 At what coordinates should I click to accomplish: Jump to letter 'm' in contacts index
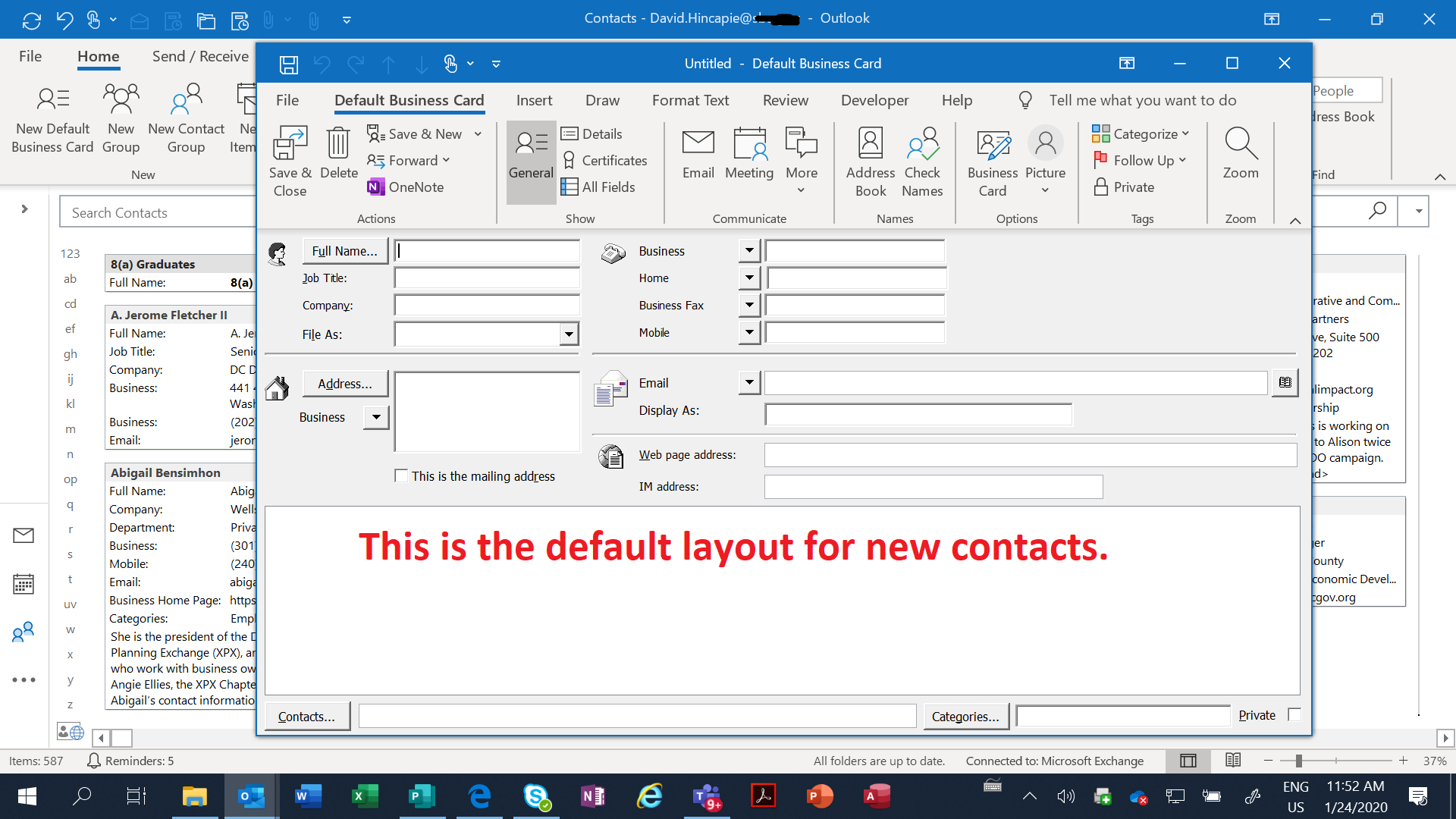tap(70, 429)
